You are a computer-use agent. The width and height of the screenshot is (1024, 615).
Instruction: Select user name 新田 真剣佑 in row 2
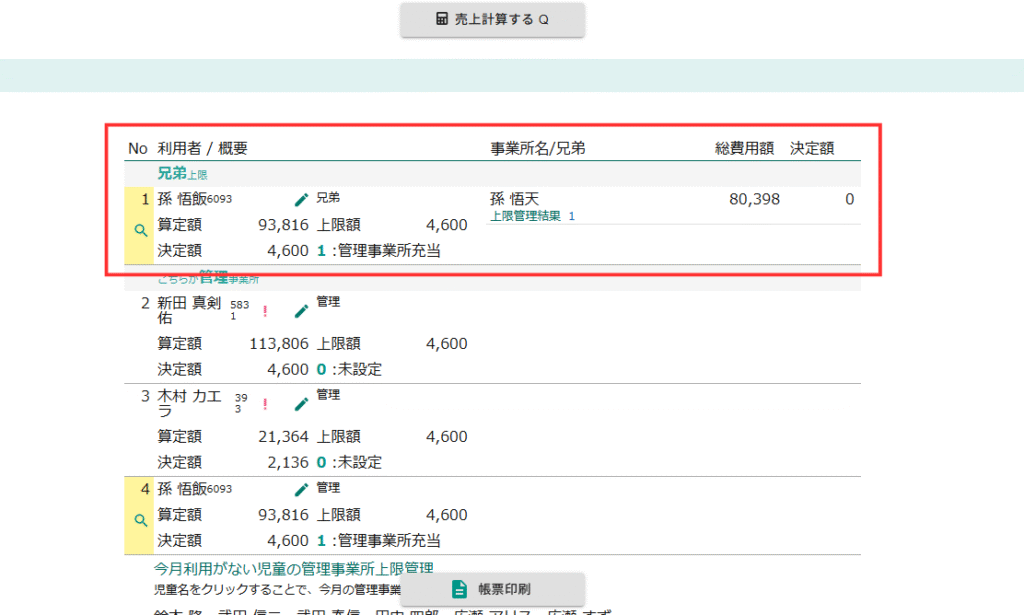point(191,310)
